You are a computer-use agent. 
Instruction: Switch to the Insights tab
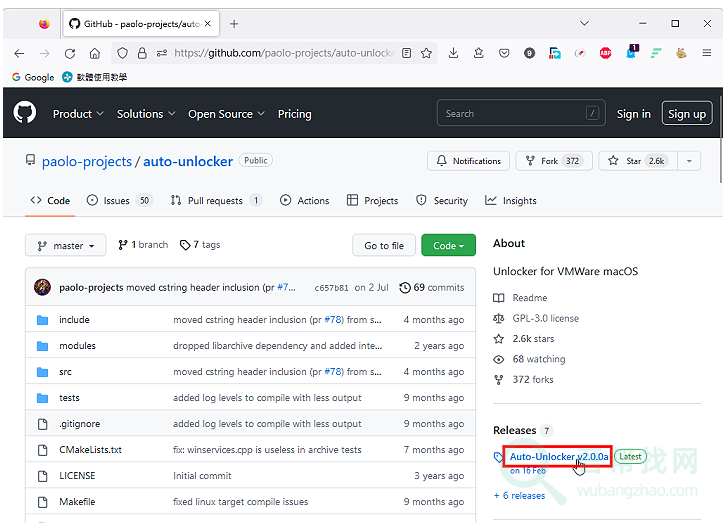pos(510,201)
